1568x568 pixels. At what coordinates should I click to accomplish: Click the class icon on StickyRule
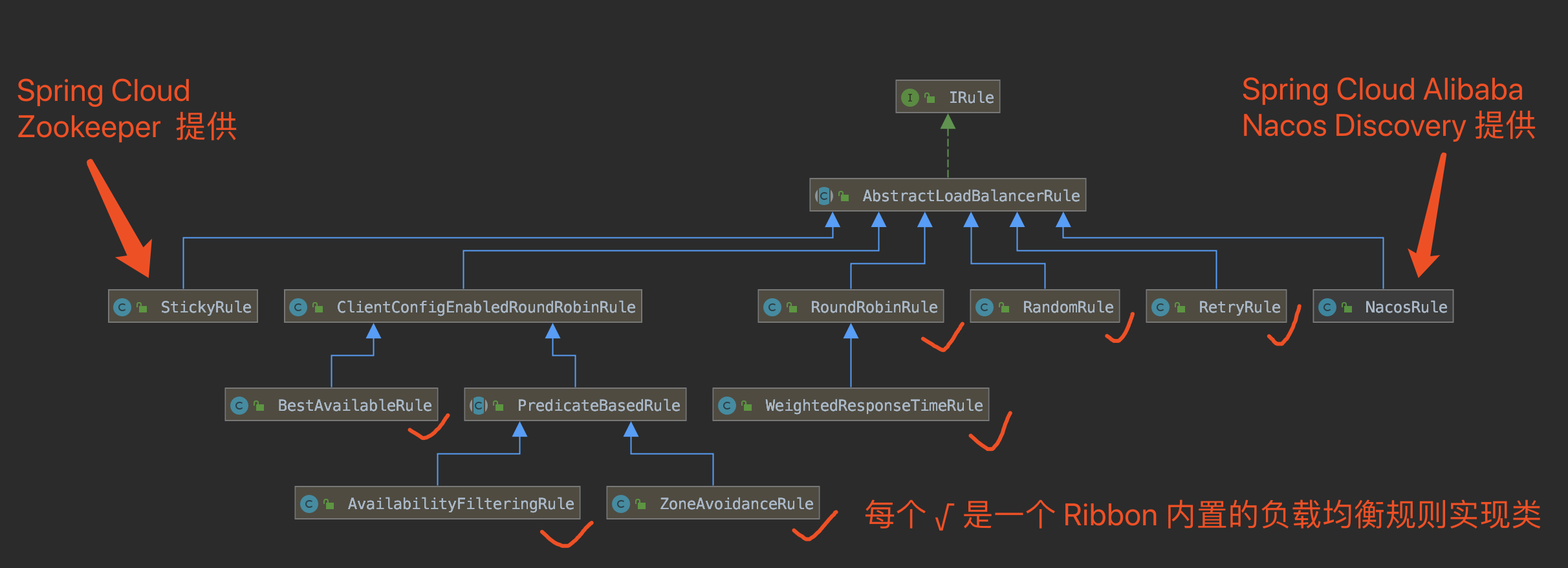click(x=122, y=307)
